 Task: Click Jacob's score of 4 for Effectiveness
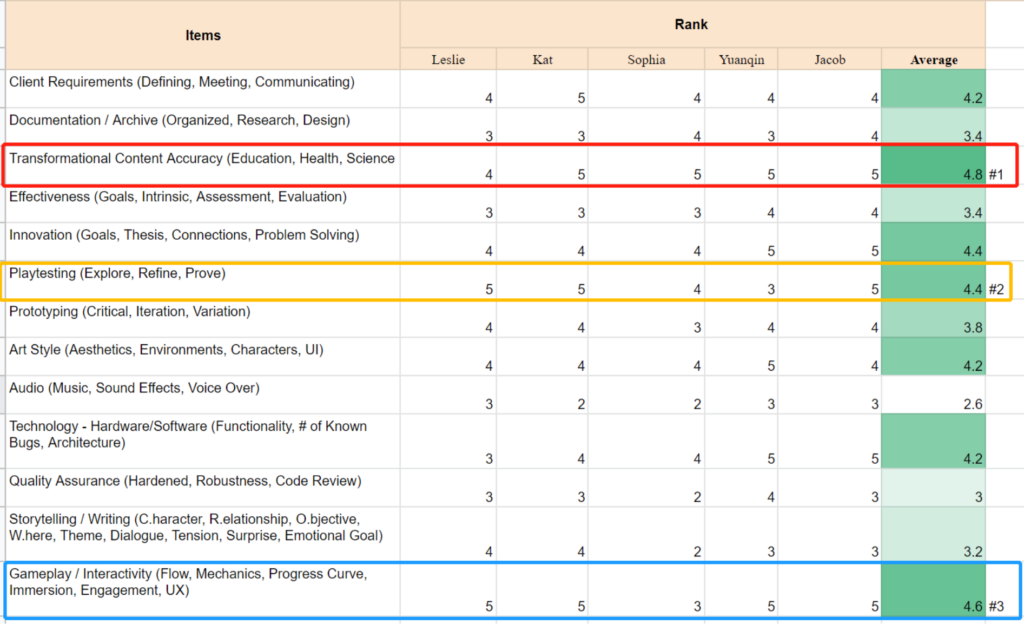pyautogui.click(x=829, y=204)
